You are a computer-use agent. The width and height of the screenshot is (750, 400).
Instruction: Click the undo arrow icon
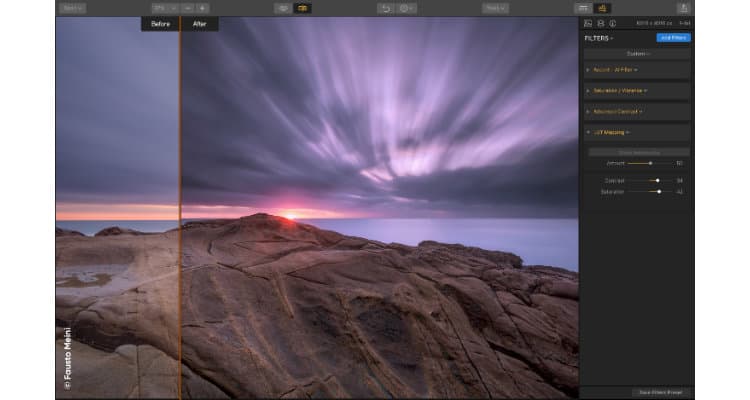tap(385, 8)
